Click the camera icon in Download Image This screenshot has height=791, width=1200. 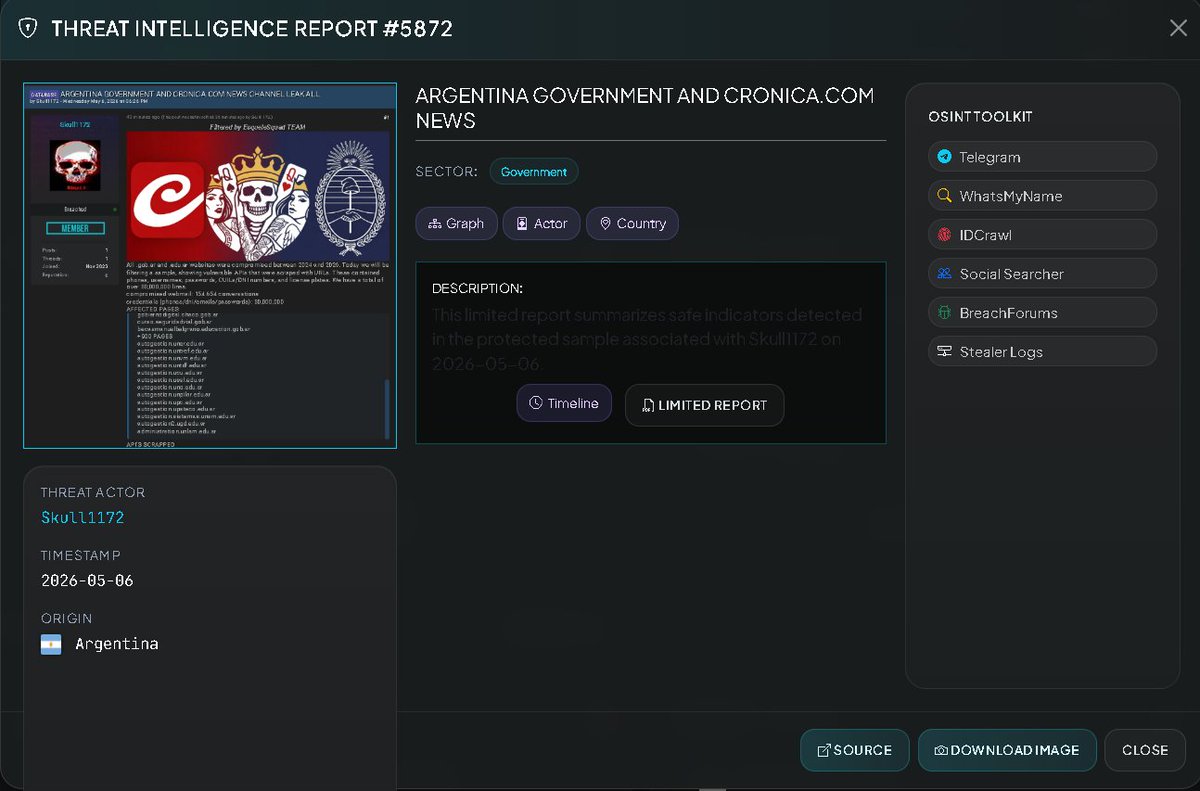pyautogui.click(x=941, y=751)
